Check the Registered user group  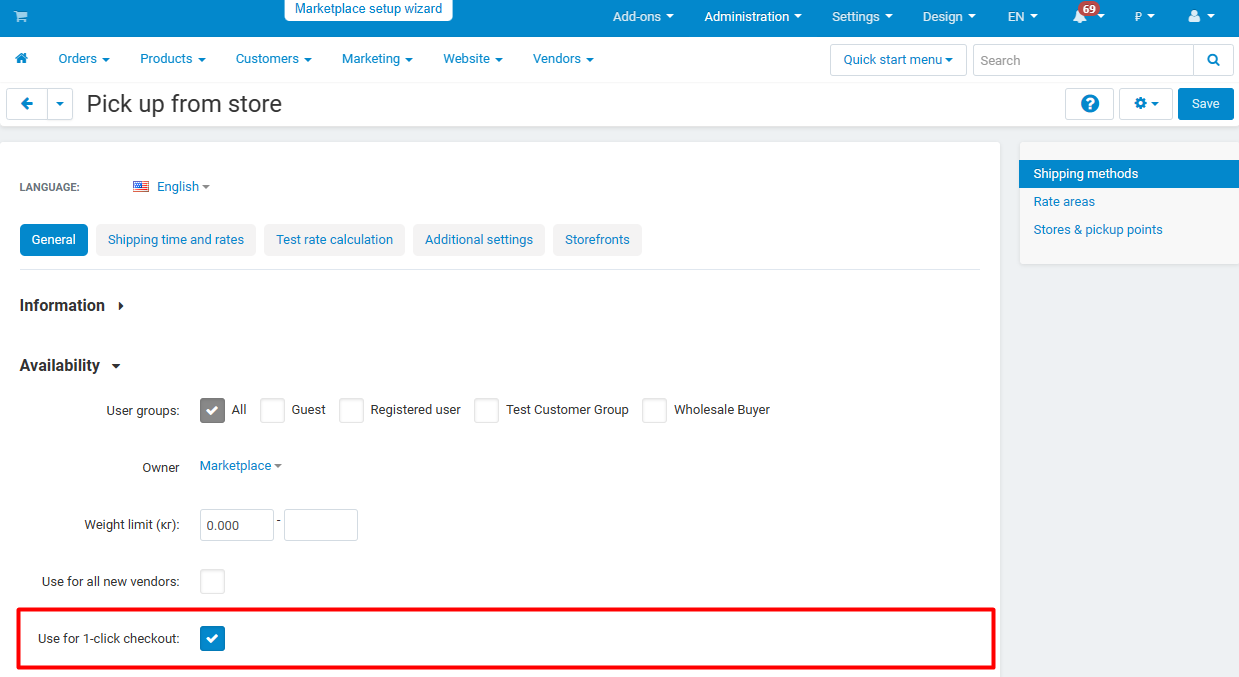351,410
